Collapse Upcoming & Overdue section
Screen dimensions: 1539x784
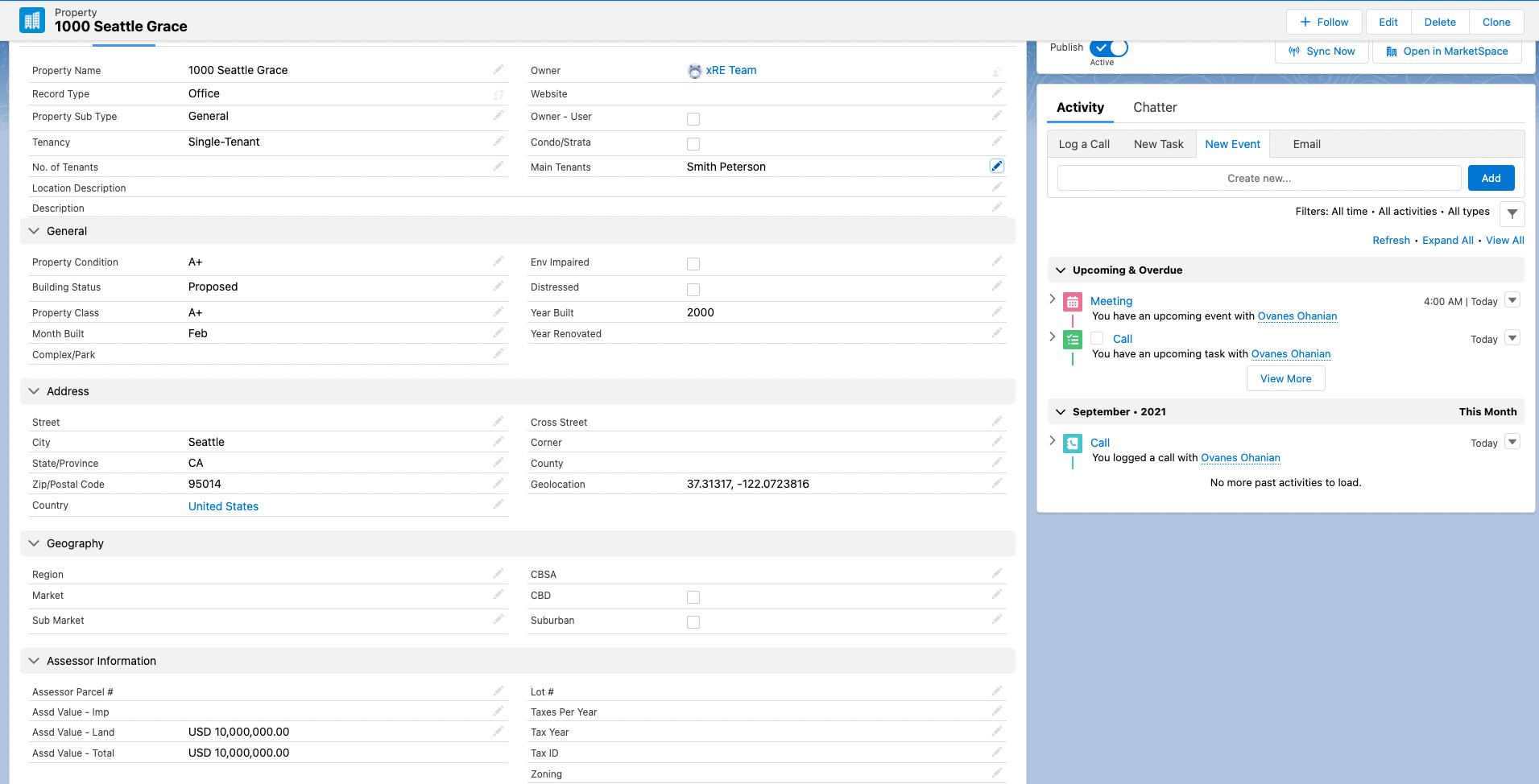click(1061, 270)
